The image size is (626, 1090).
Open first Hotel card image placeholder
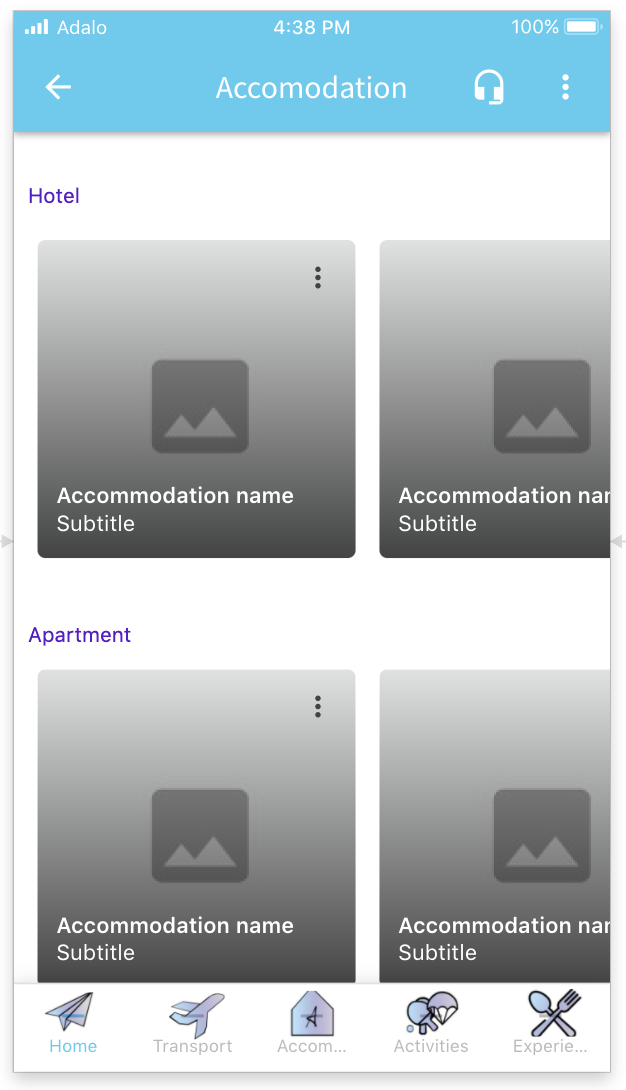coord(200,406)
